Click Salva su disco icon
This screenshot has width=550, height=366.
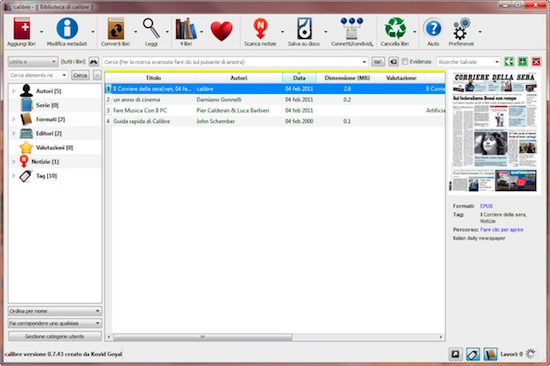coord(304,28)
